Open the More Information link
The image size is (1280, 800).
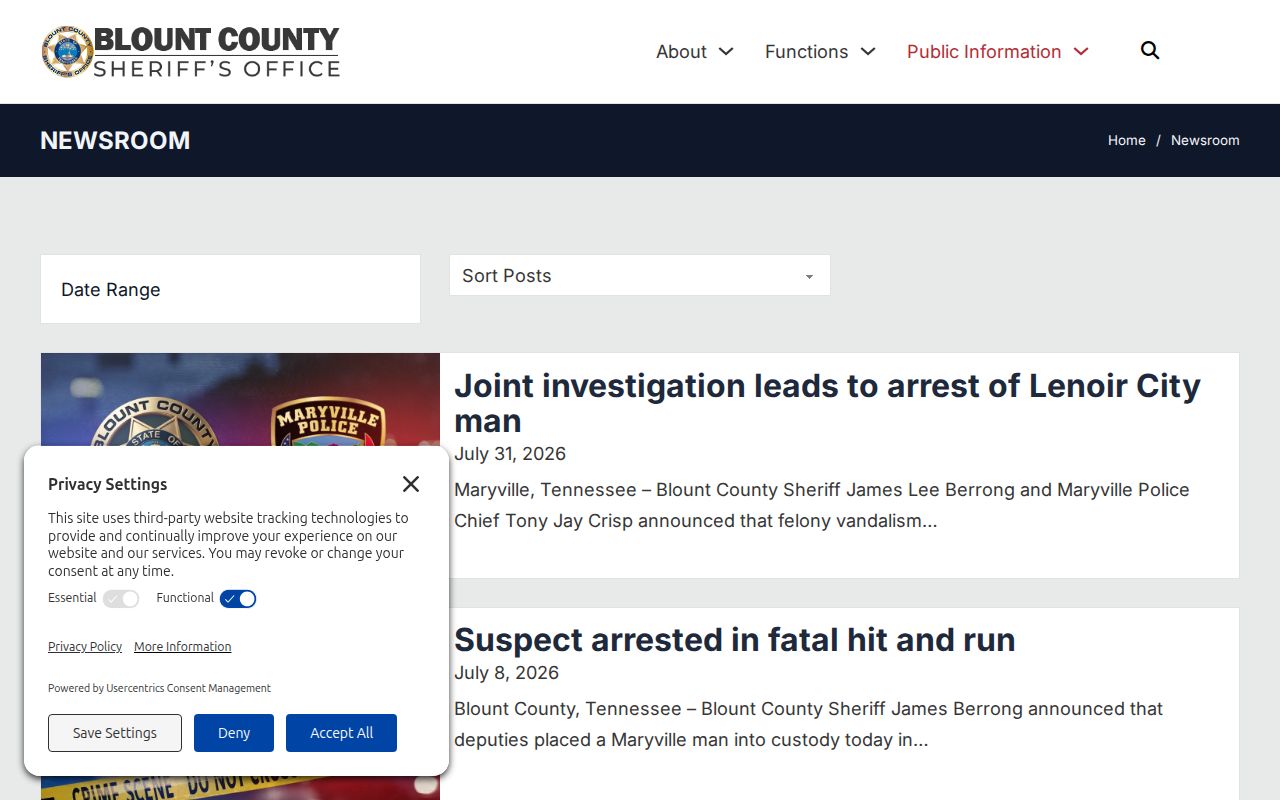[x=182, y=647]
